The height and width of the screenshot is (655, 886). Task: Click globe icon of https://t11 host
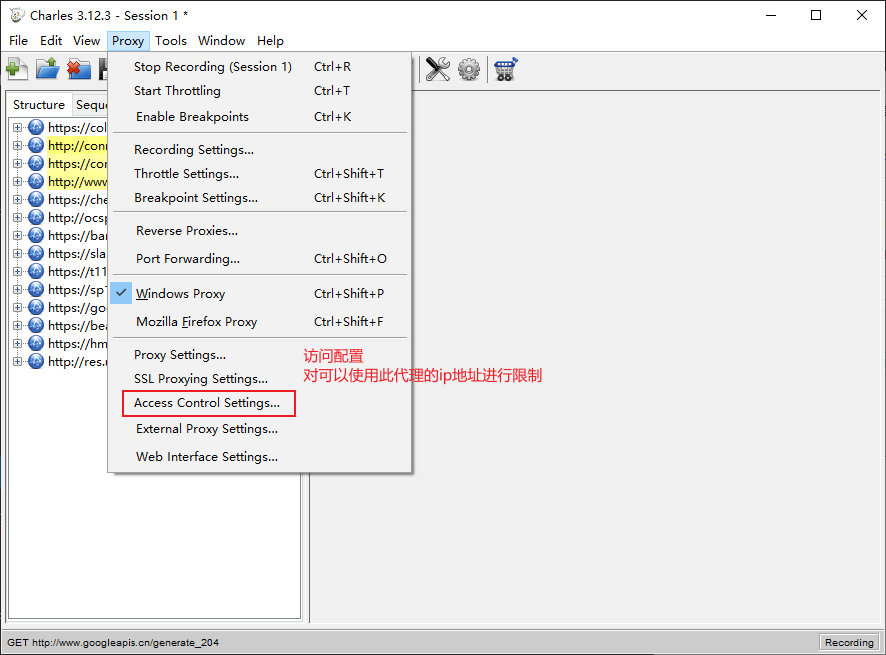36,271
